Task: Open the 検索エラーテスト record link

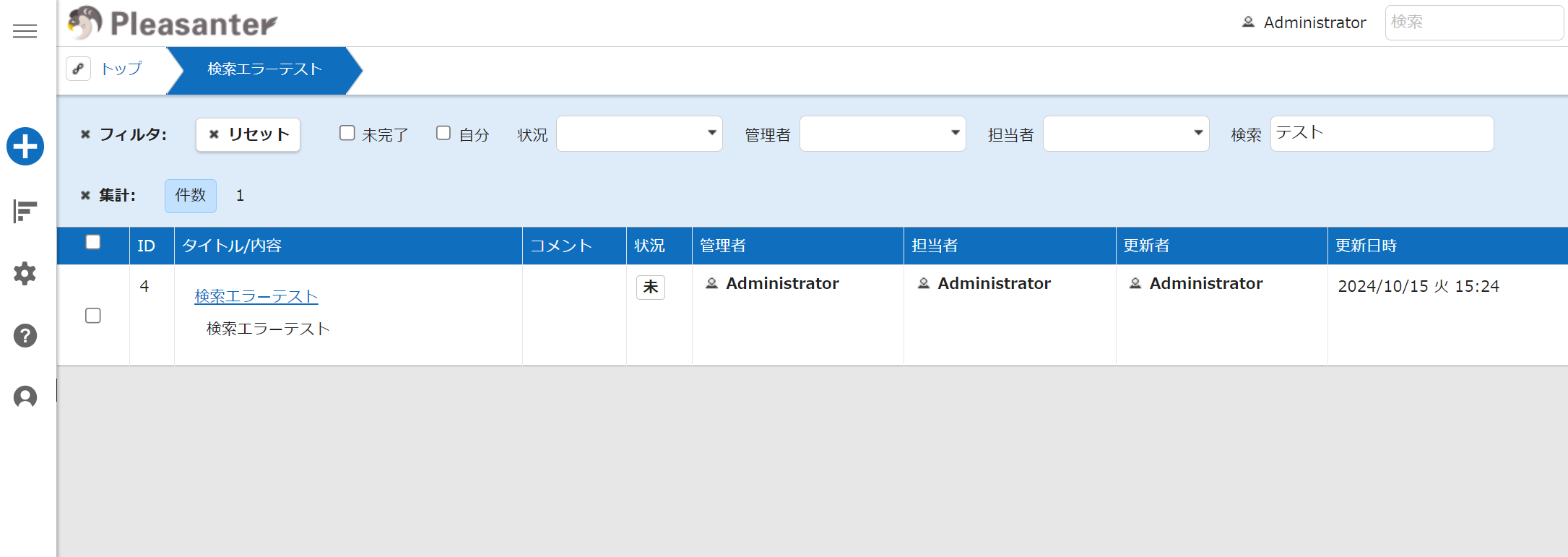Action: (x=256, y=296)
